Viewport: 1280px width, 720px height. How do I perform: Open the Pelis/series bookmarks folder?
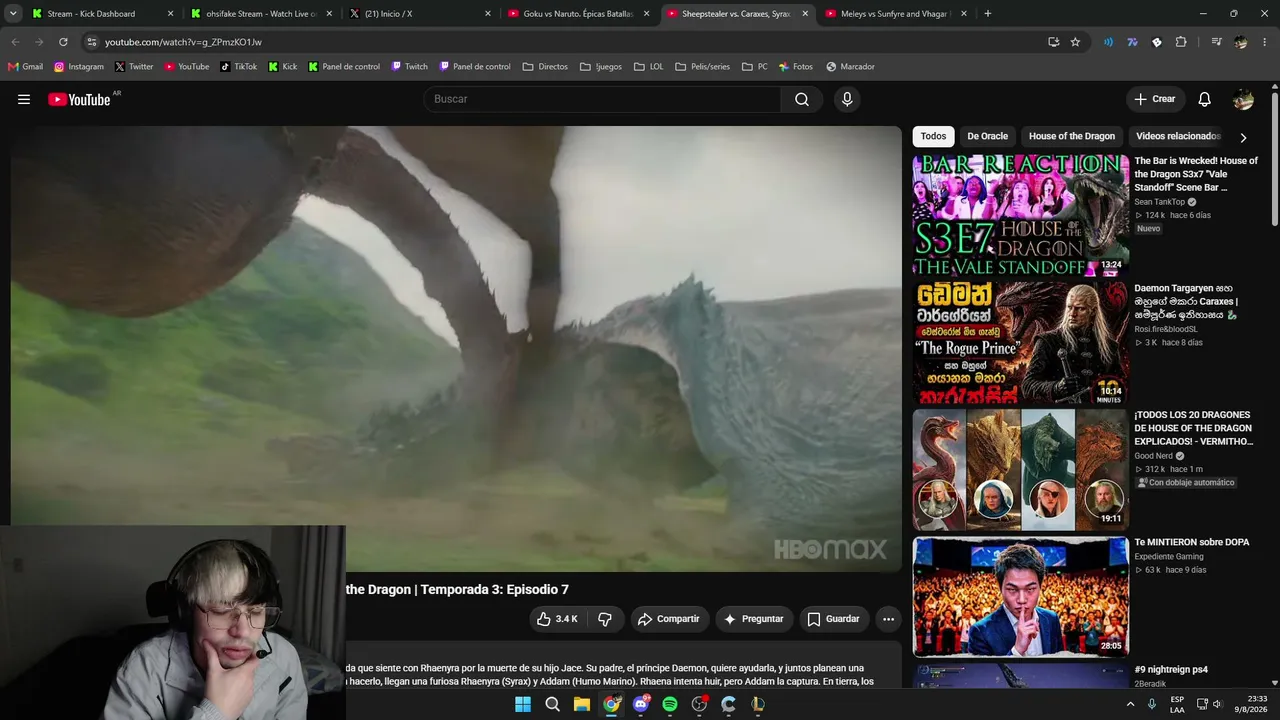703,67
